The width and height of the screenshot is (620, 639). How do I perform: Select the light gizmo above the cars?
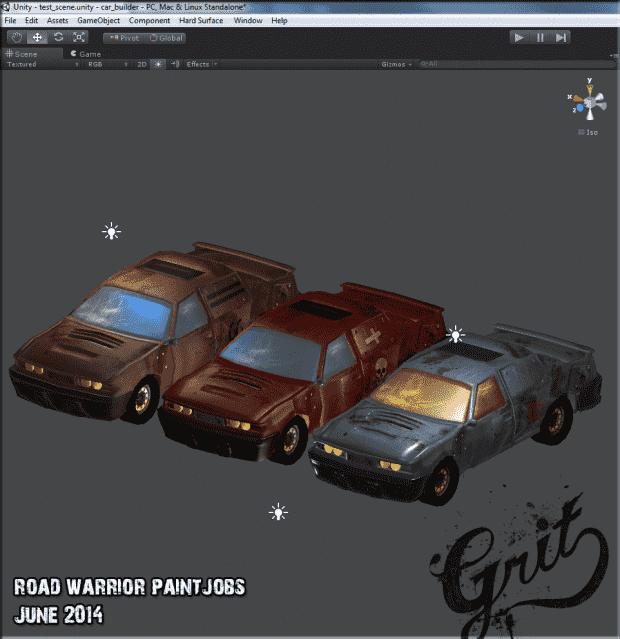pyautogui.click(x=111, y=232)
